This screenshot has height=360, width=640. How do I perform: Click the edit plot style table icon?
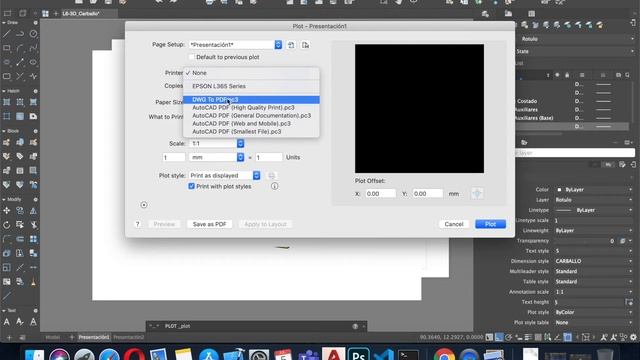tap(271, 176)
